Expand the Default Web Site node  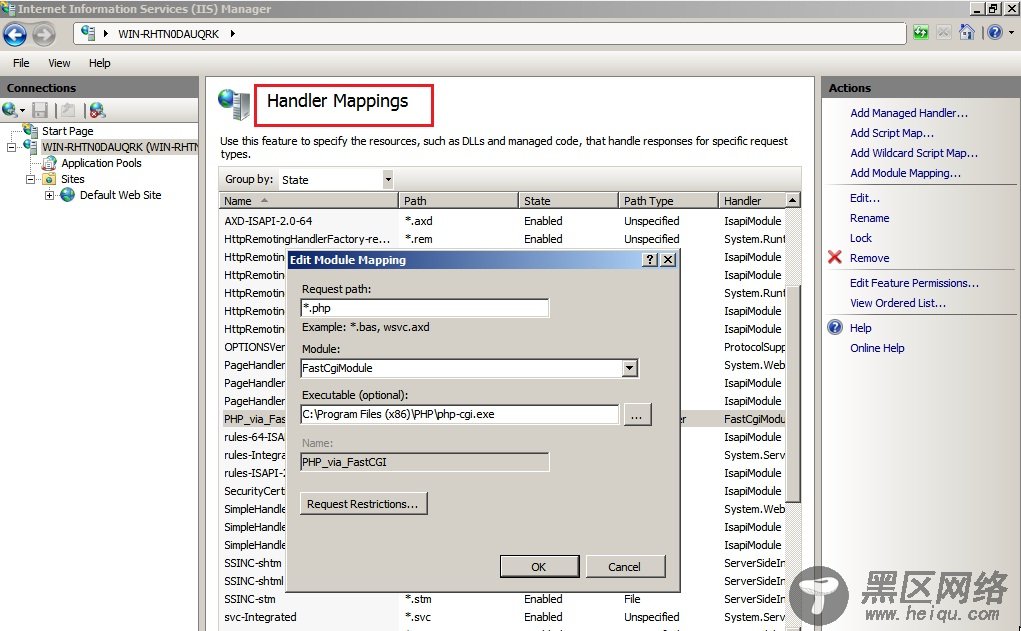[49, 195]
